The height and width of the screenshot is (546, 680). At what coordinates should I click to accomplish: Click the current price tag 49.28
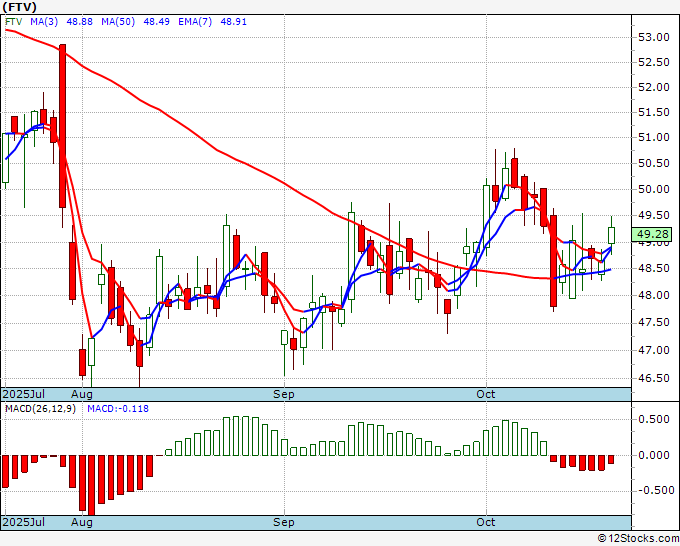(652, 235)
